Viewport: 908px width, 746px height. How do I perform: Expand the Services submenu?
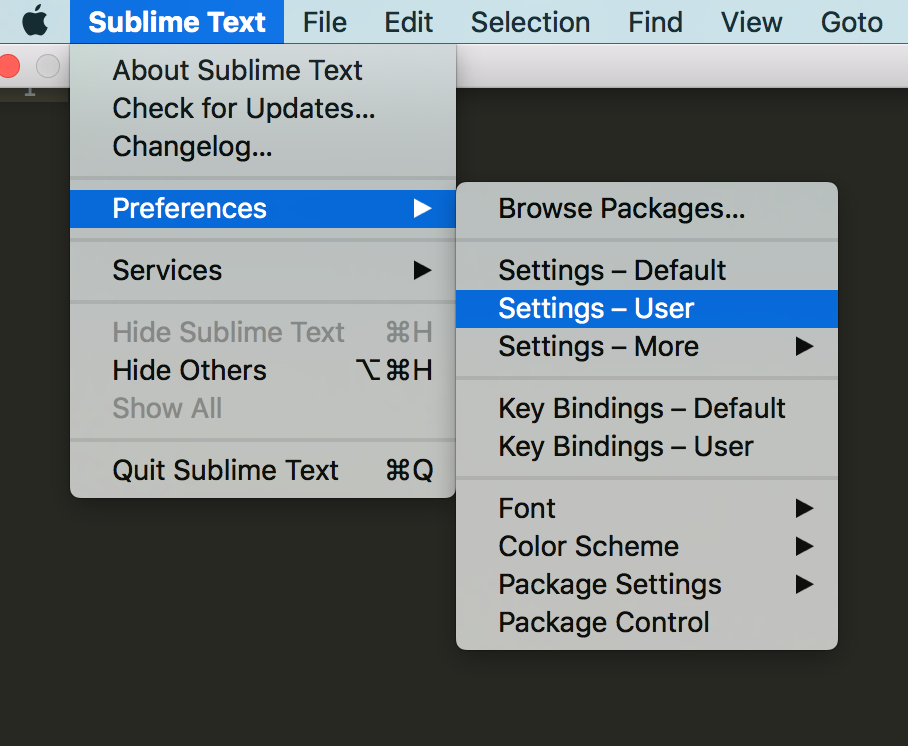coord(263,270)
